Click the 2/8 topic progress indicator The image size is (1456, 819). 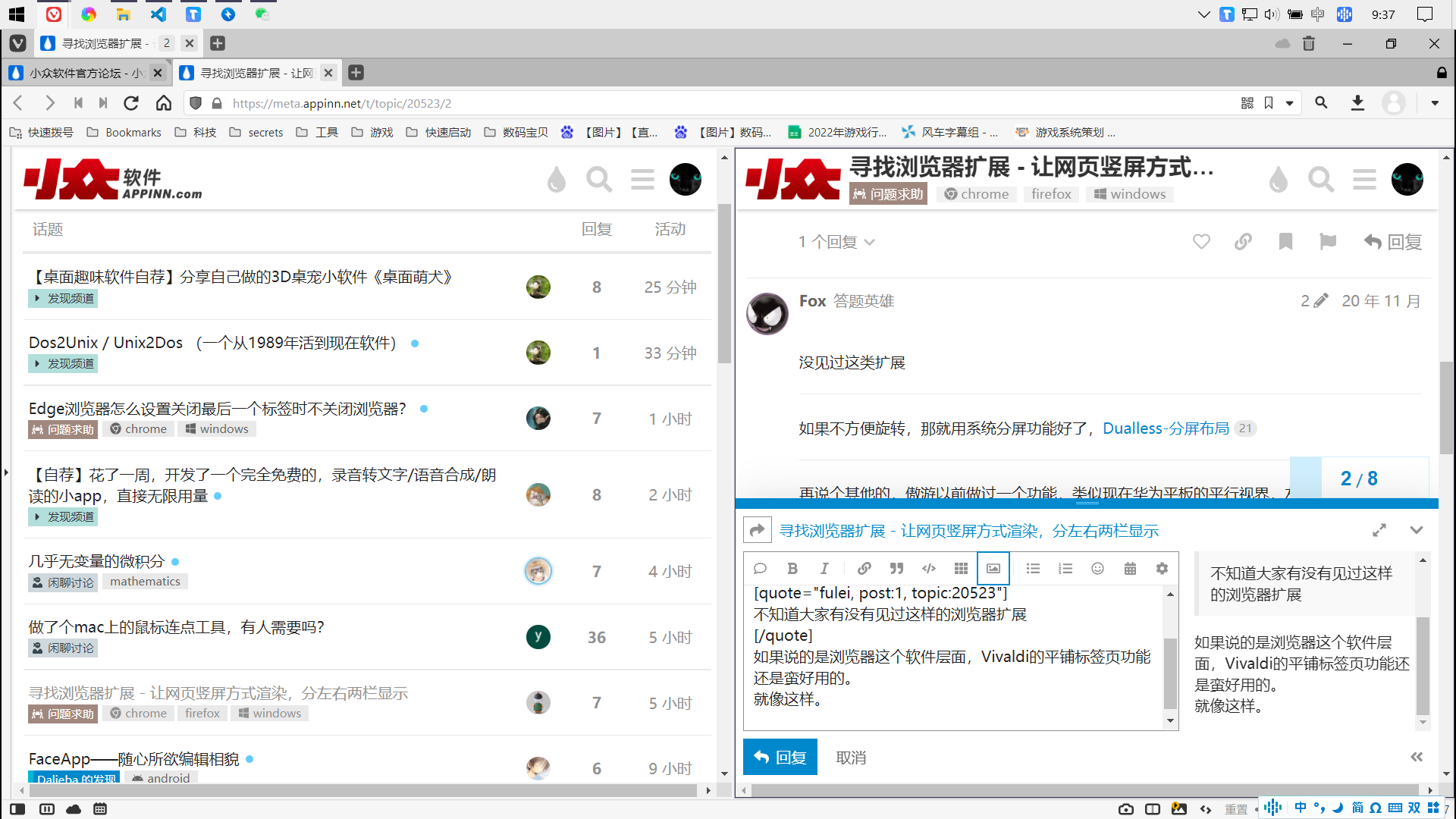(1358, 479)
